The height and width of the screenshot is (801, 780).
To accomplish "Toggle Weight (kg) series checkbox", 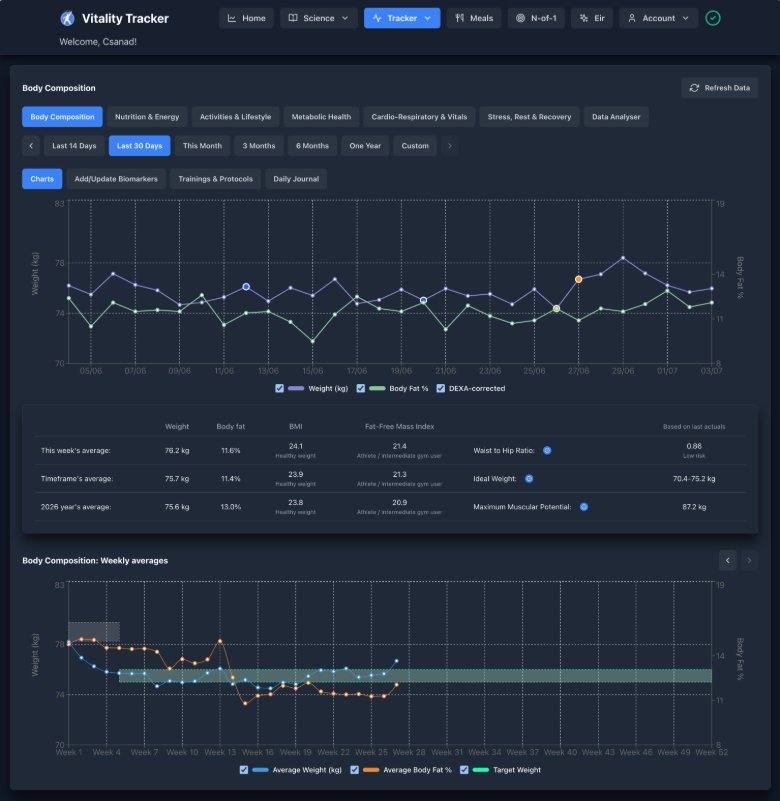I will click(x=279, y=388).
